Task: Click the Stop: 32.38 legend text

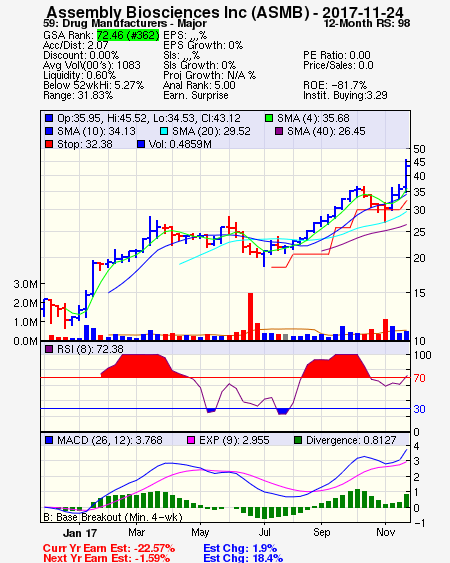Action: (85, 144)
